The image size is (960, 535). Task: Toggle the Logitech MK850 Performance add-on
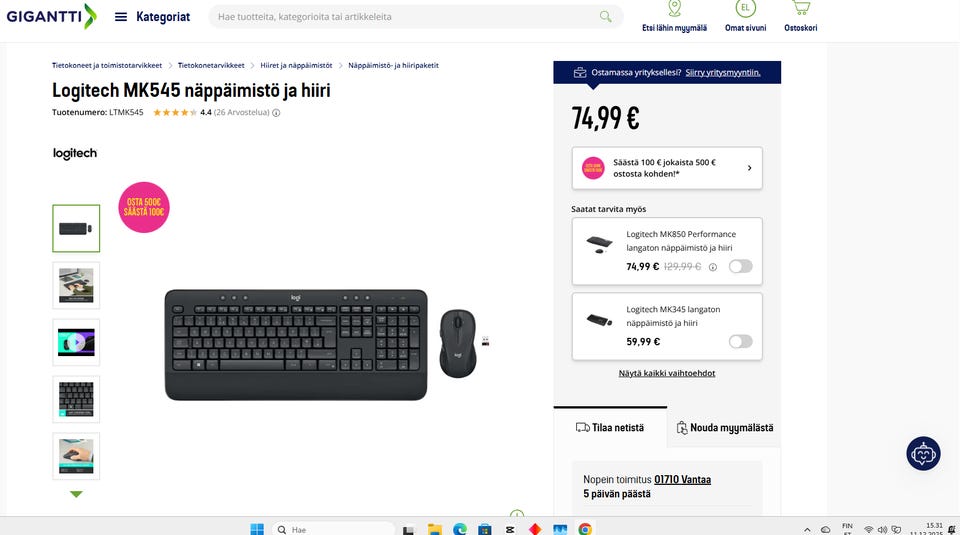click(x=740, y=266)
